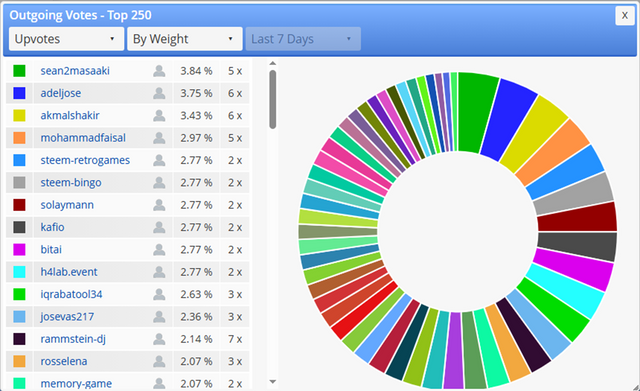
Task: Click the blue color swatch beside adeljose
Action: pyautogui.click(x=19, y=93)
